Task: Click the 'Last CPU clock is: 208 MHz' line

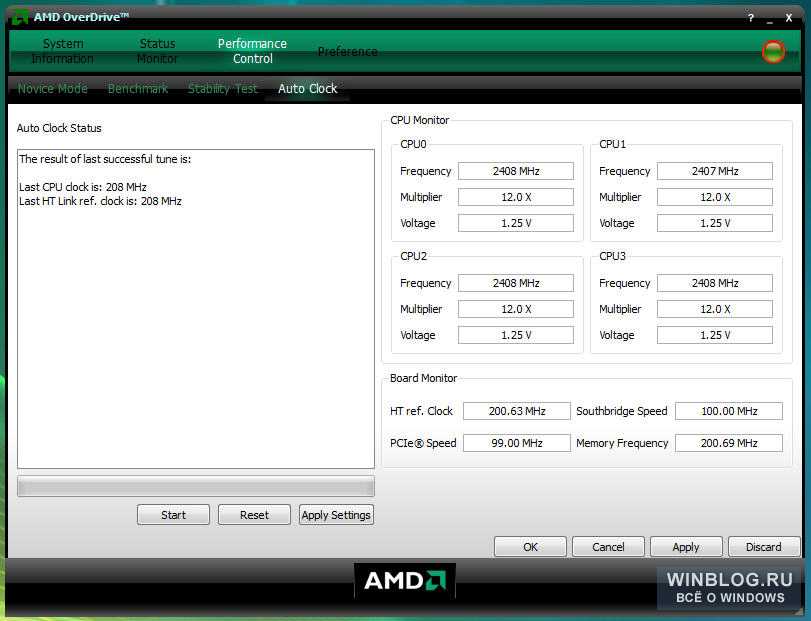Action: tap(83, 187)
